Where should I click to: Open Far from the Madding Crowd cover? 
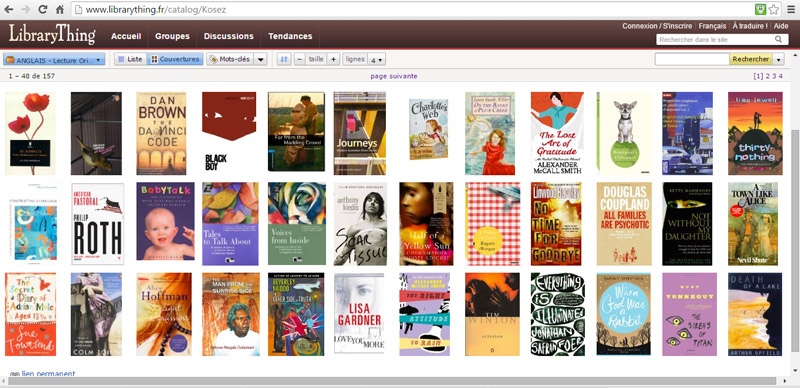(x=296, y=132)
